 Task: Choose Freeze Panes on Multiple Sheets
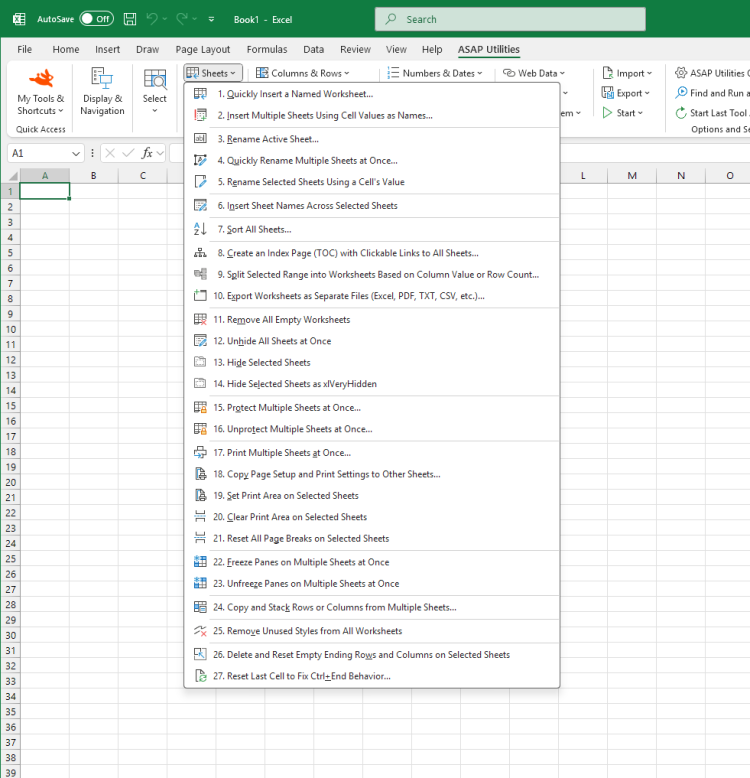[300, 562]
